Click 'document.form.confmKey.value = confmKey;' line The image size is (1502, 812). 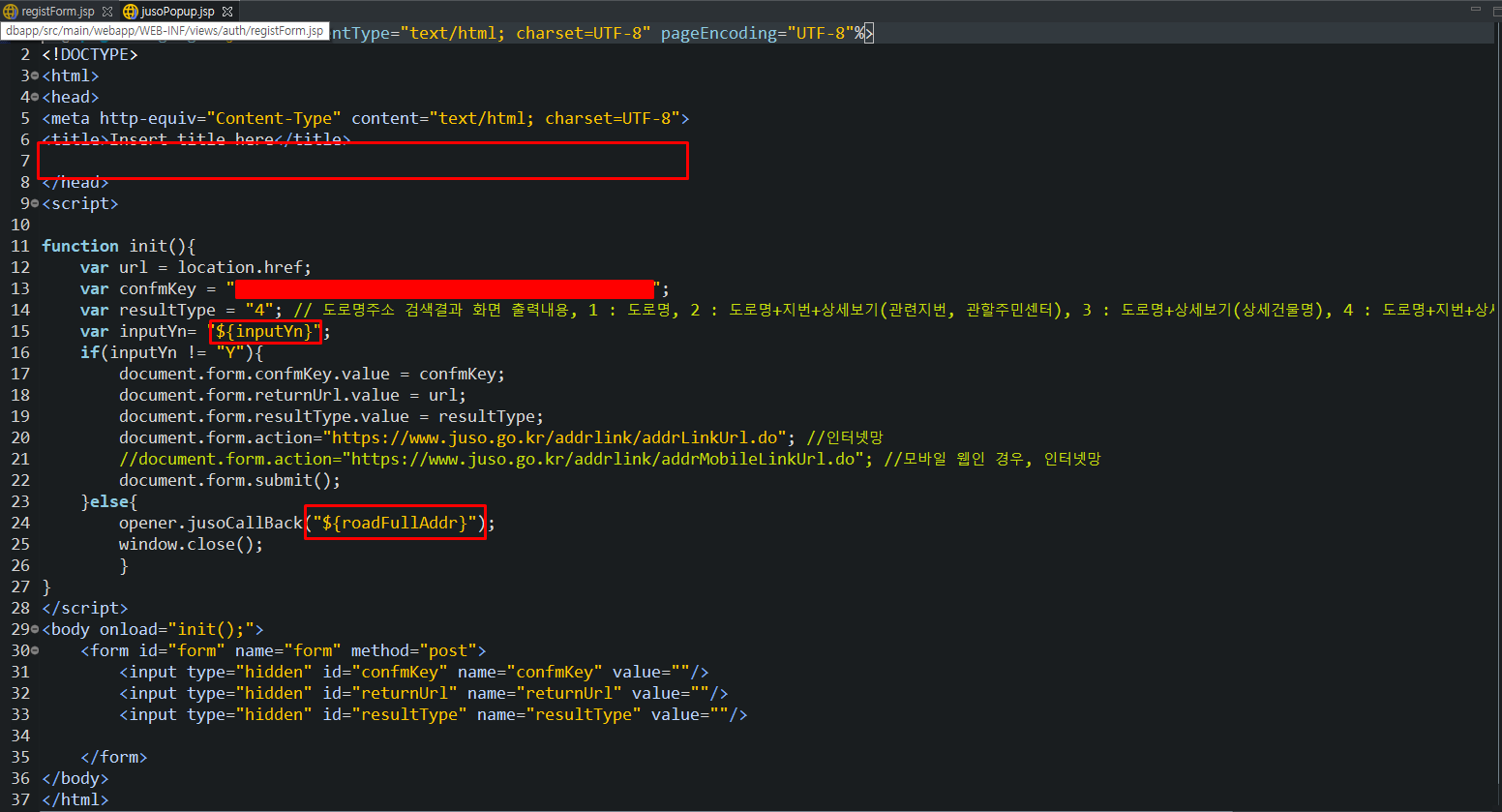pos(312,374)
